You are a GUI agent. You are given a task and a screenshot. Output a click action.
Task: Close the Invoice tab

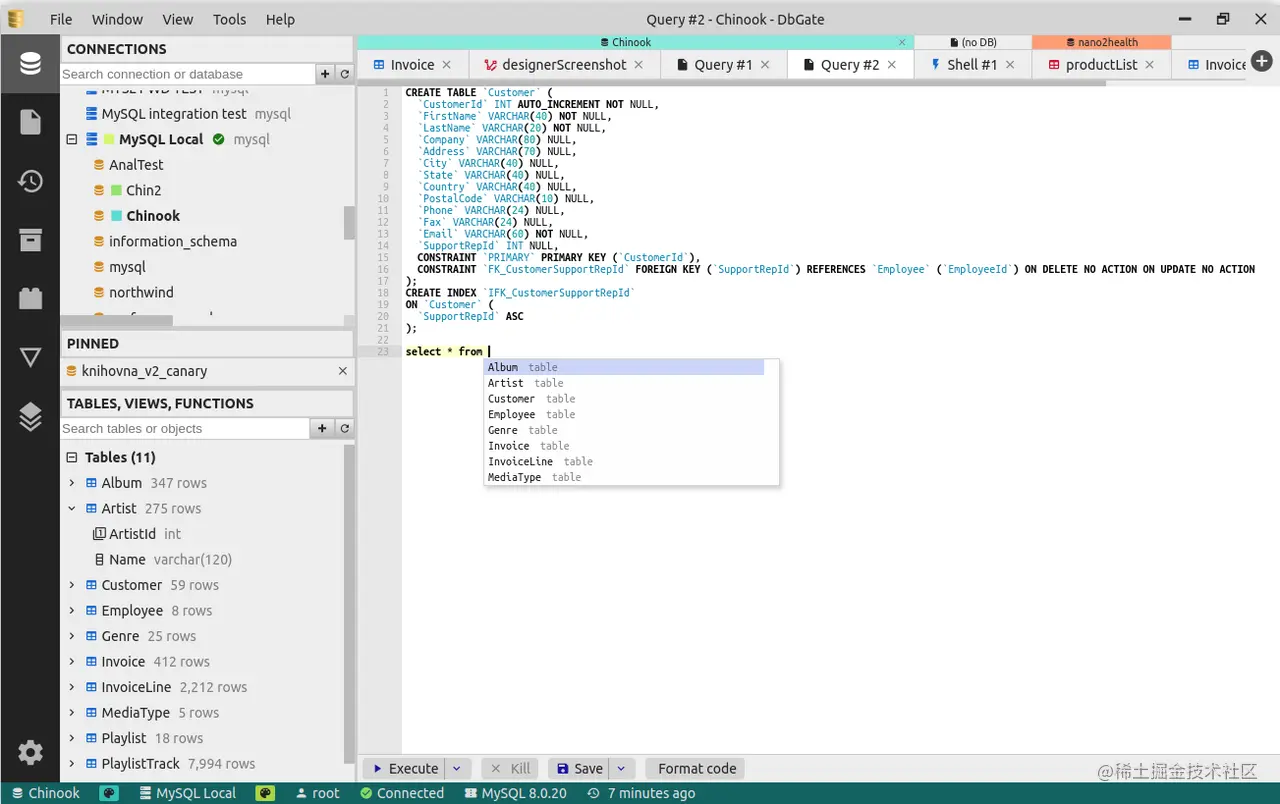point(447,64)
